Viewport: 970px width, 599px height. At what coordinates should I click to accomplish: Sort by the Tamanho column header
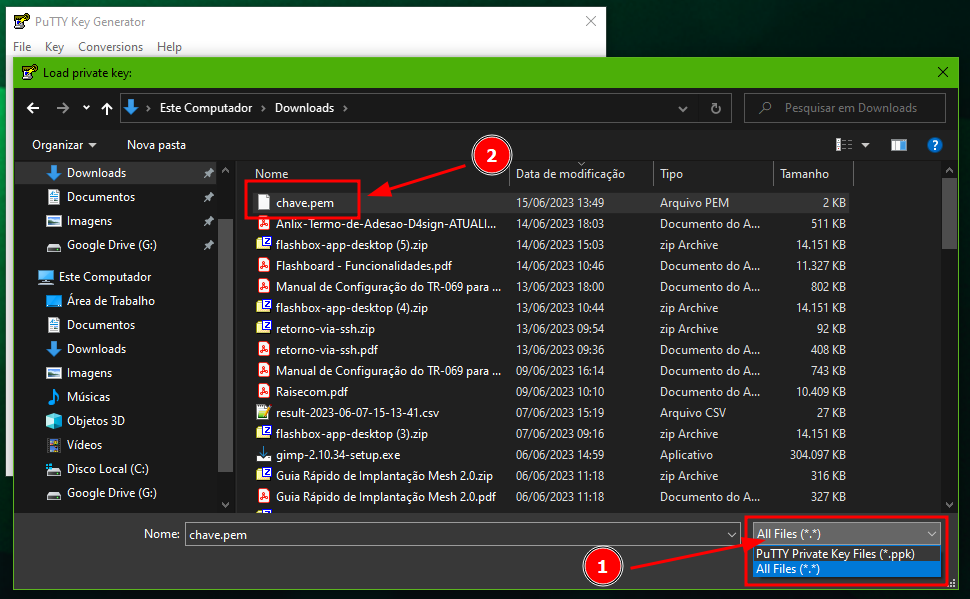point(804,174)
